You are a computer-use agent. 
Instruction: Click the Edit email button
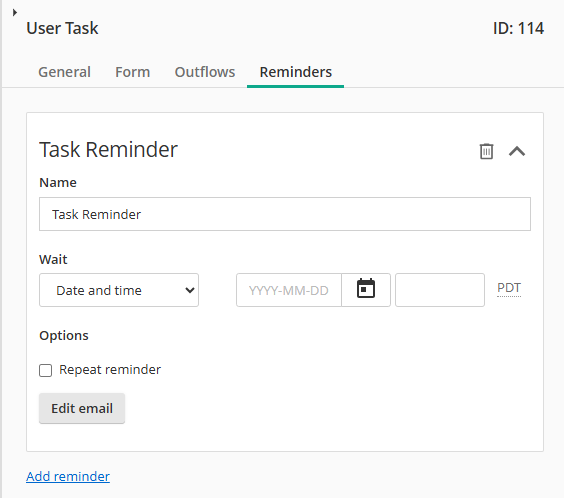(82, 408)
